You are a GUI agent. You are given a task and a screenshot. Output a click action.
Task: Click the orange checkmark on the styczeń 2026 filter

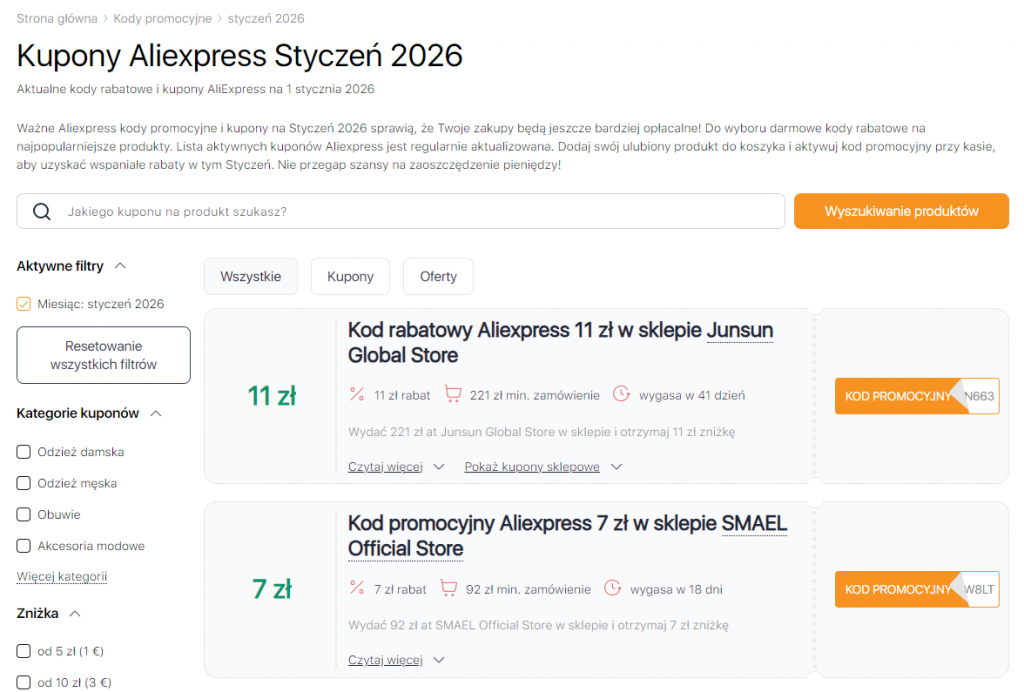[21, 304]
